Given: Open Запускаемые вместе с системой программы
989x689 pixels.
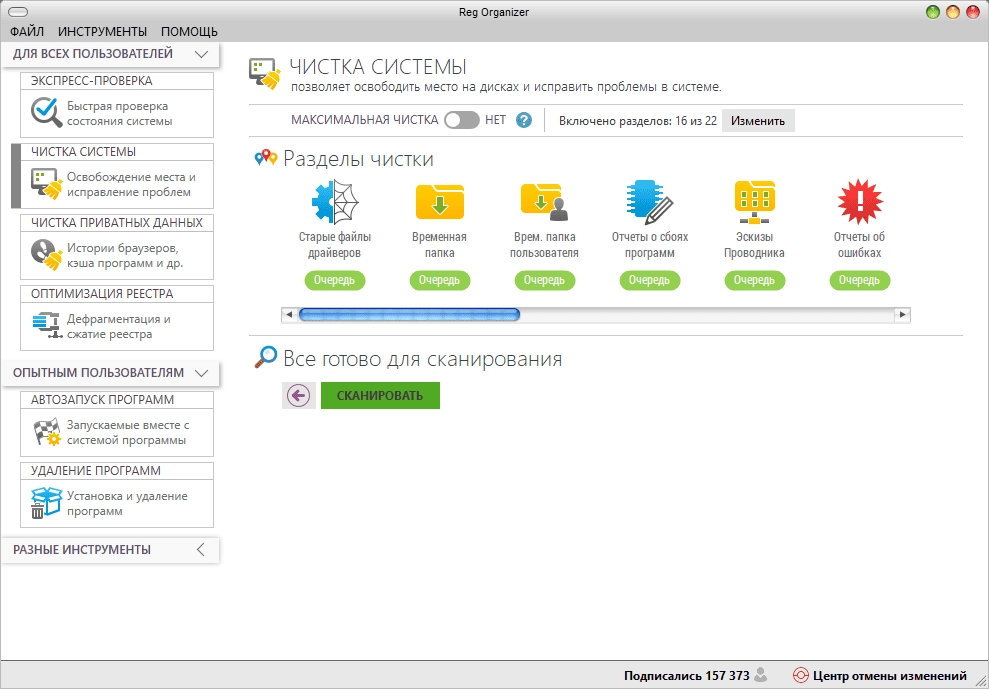Looking at the screenshot, I should click(128, 432).
